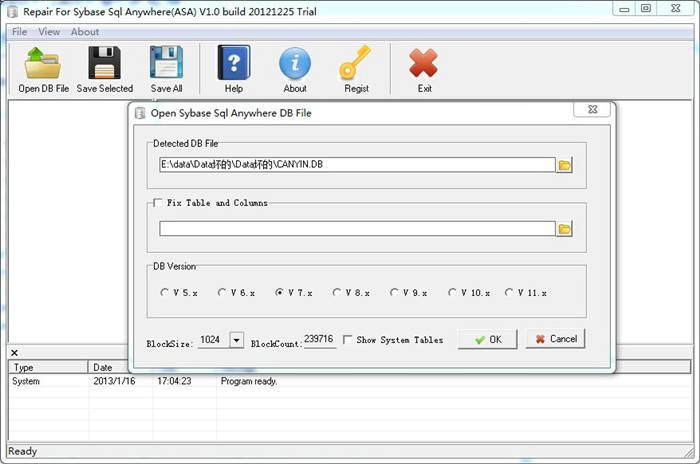Open the About menu
The height and width of the screenshot is (464, 700).
click(85, 32)
